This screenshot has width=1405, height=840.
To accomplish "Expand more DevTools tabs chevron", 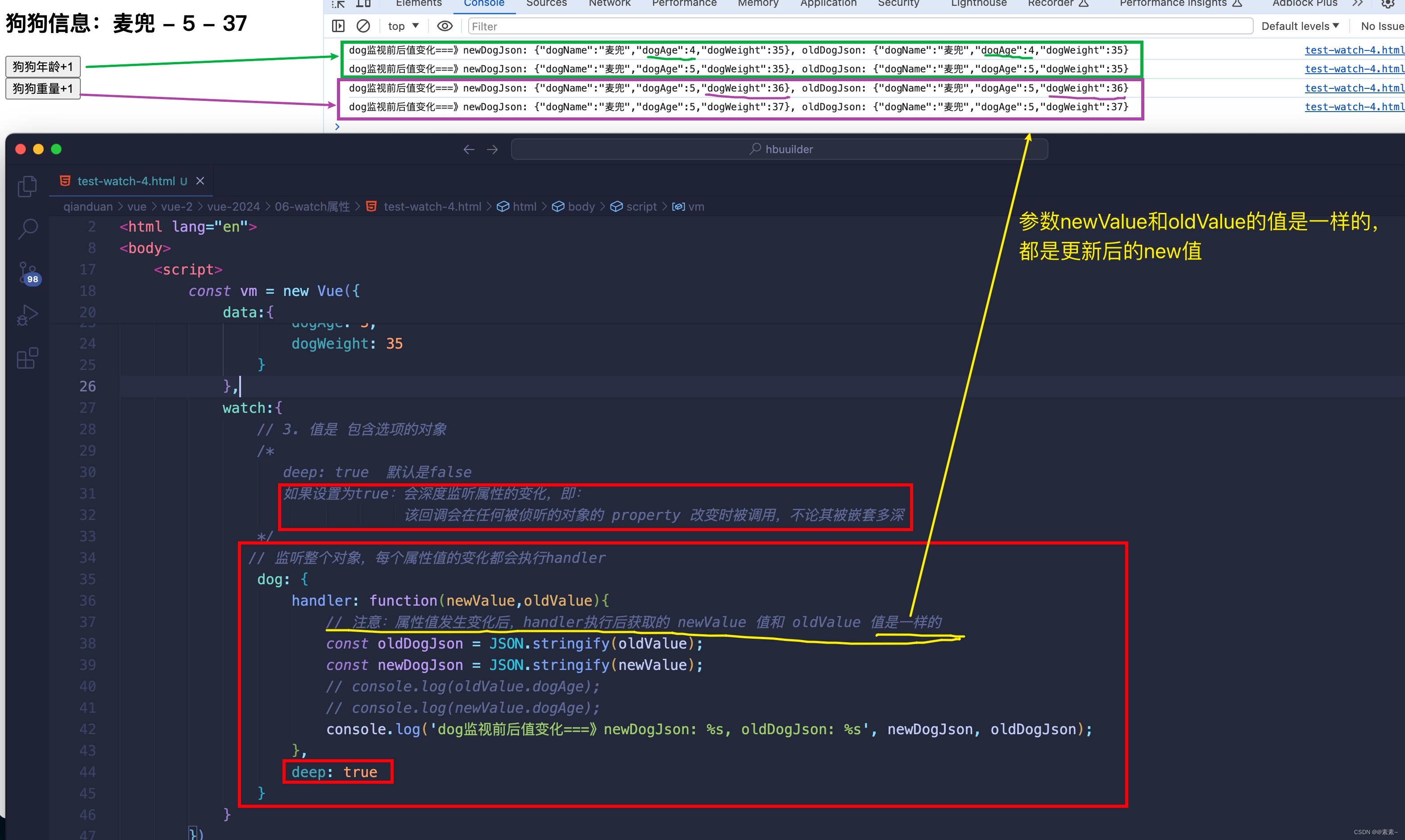I will (1358, 4).
